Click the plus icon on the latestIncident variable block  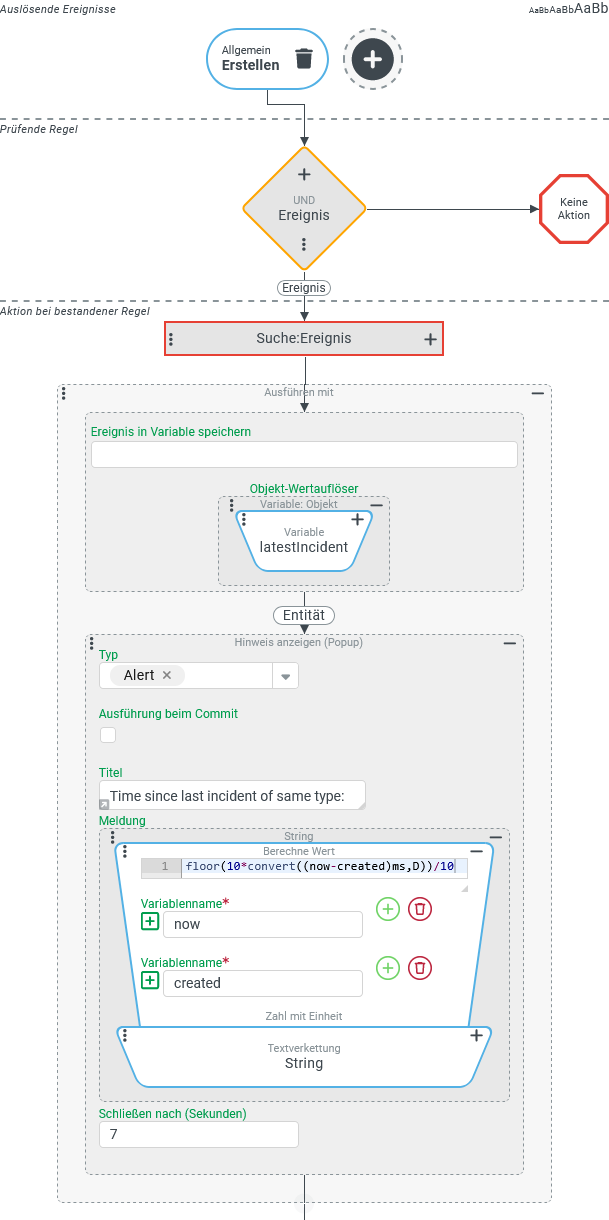[x=357, y=520]
